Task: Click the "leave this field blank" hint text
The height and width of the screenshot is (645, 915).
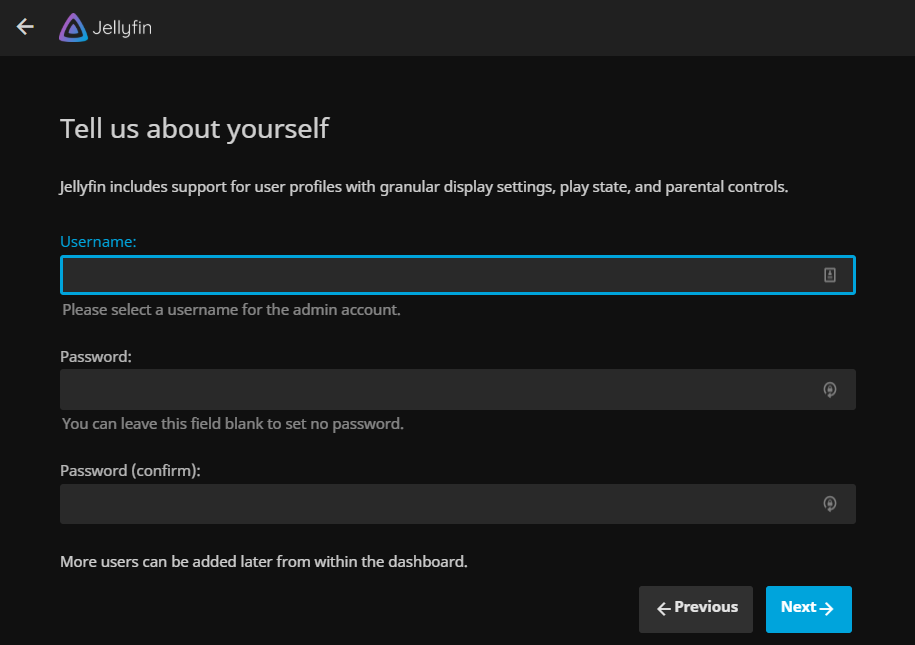Action: point(233,424)
